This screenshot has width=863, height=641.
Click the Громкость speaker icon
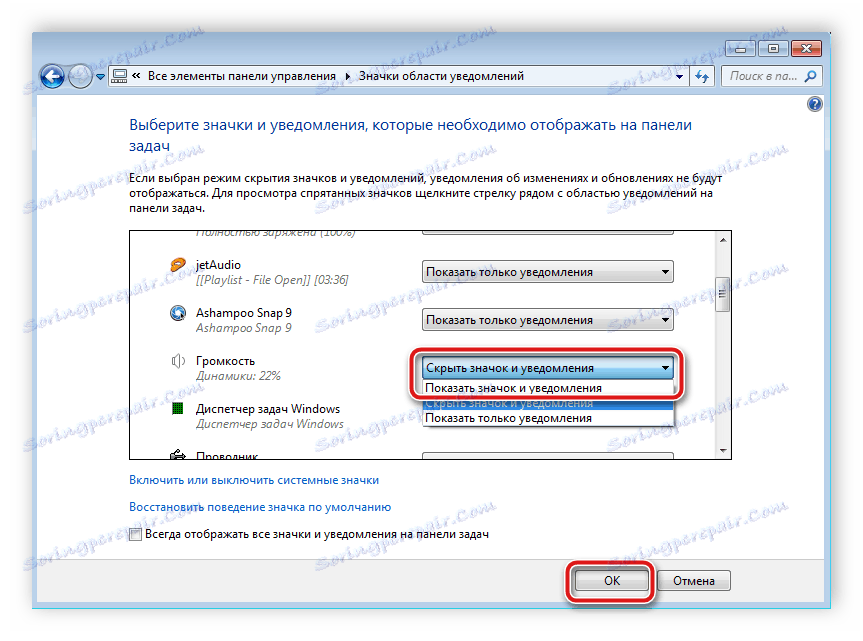click(x=178, y=361)
